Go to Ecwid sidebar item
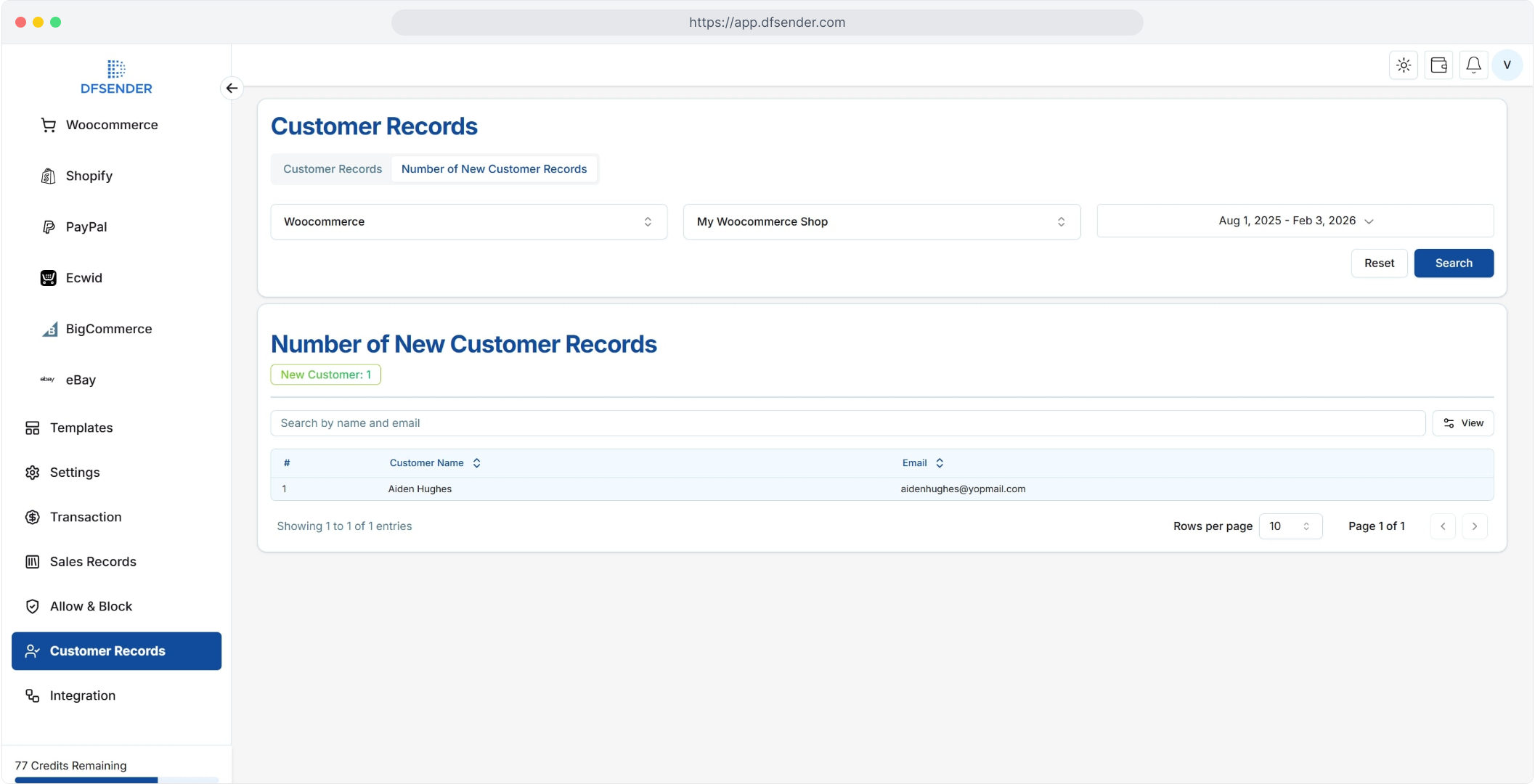1535x784 pixels. tap(84, 278)
